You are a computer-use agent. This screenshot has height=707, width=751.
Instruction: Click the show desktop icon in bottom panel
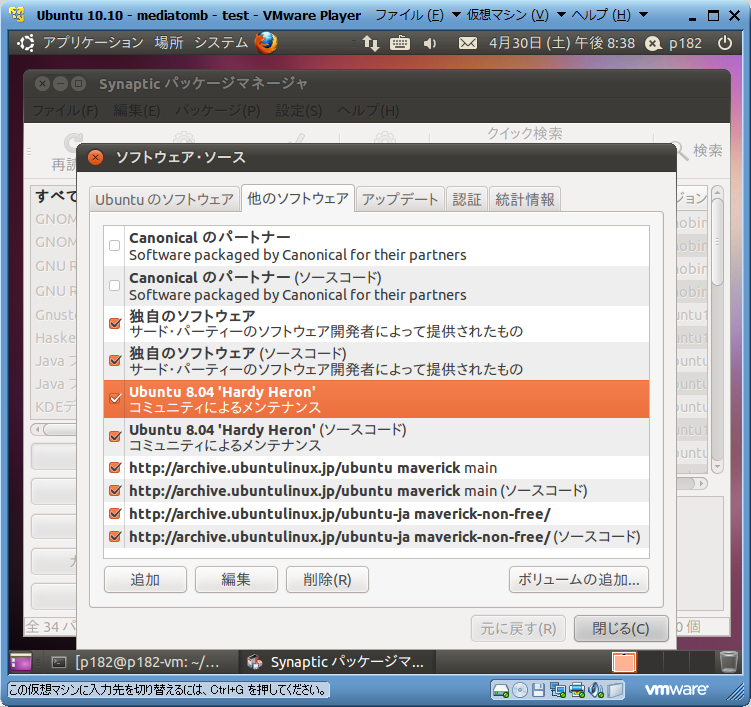21,662
